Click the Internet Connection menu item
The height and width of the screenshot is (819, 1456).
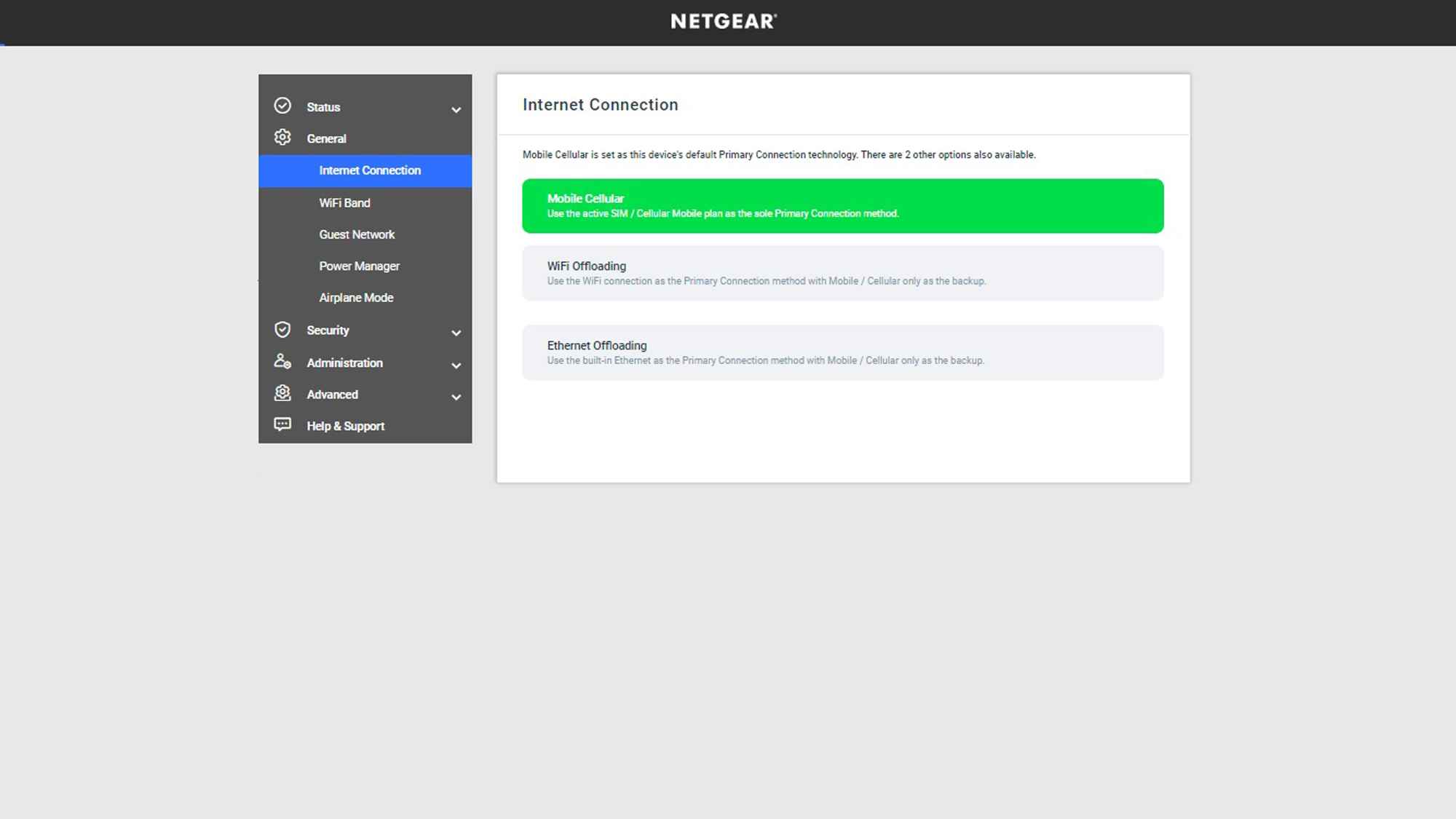click(370, 170)
